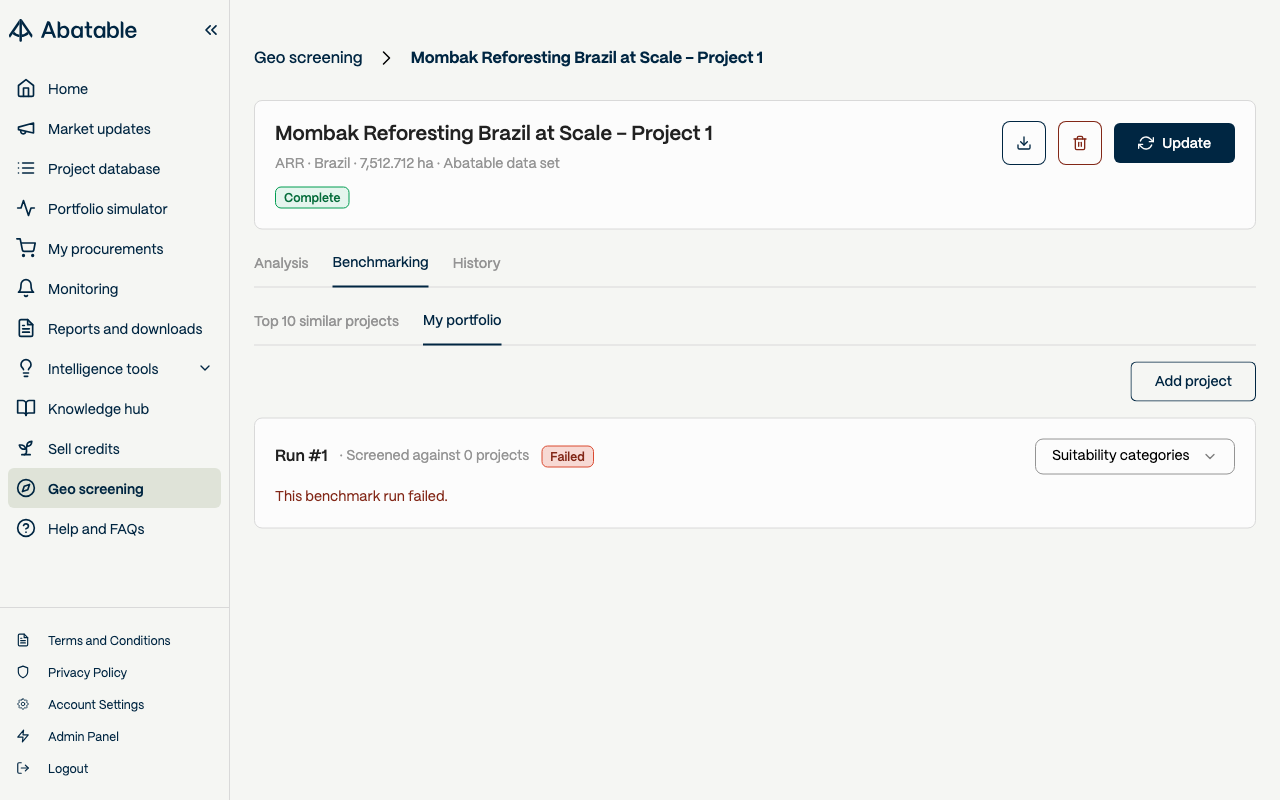The width and height of the screenshot is (1280, 800).
Task: Open Monitoring in the sidebar
Action: point(114,289)
